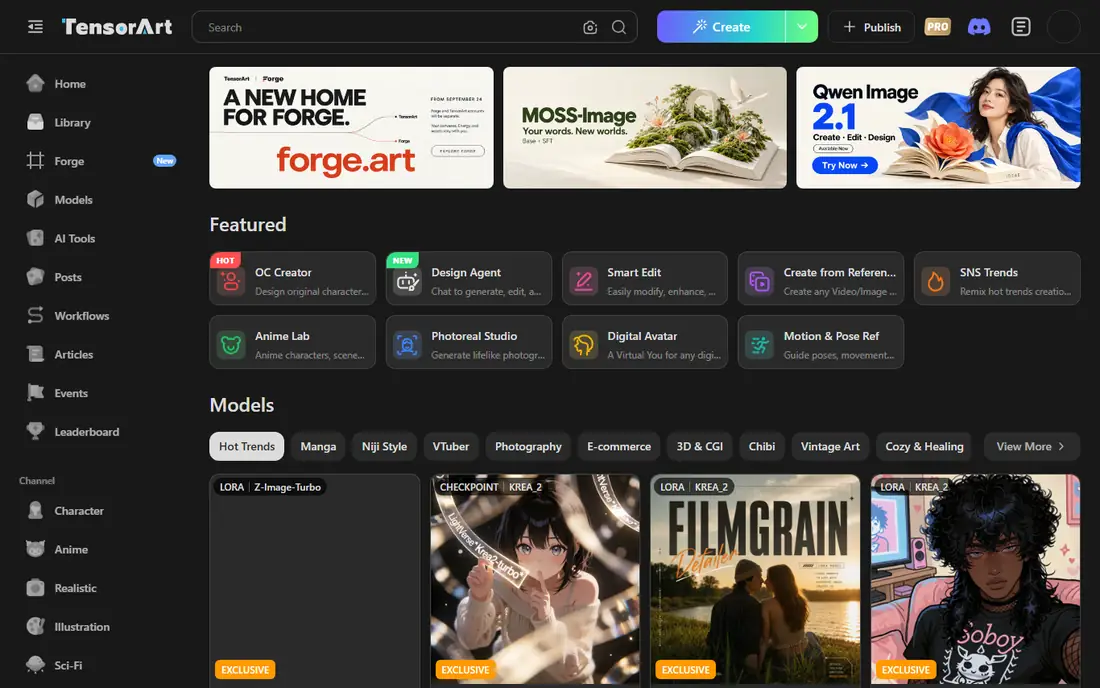
Task: Click Try Now on Qwen Image banner
Action: click(x=845, y=166)
